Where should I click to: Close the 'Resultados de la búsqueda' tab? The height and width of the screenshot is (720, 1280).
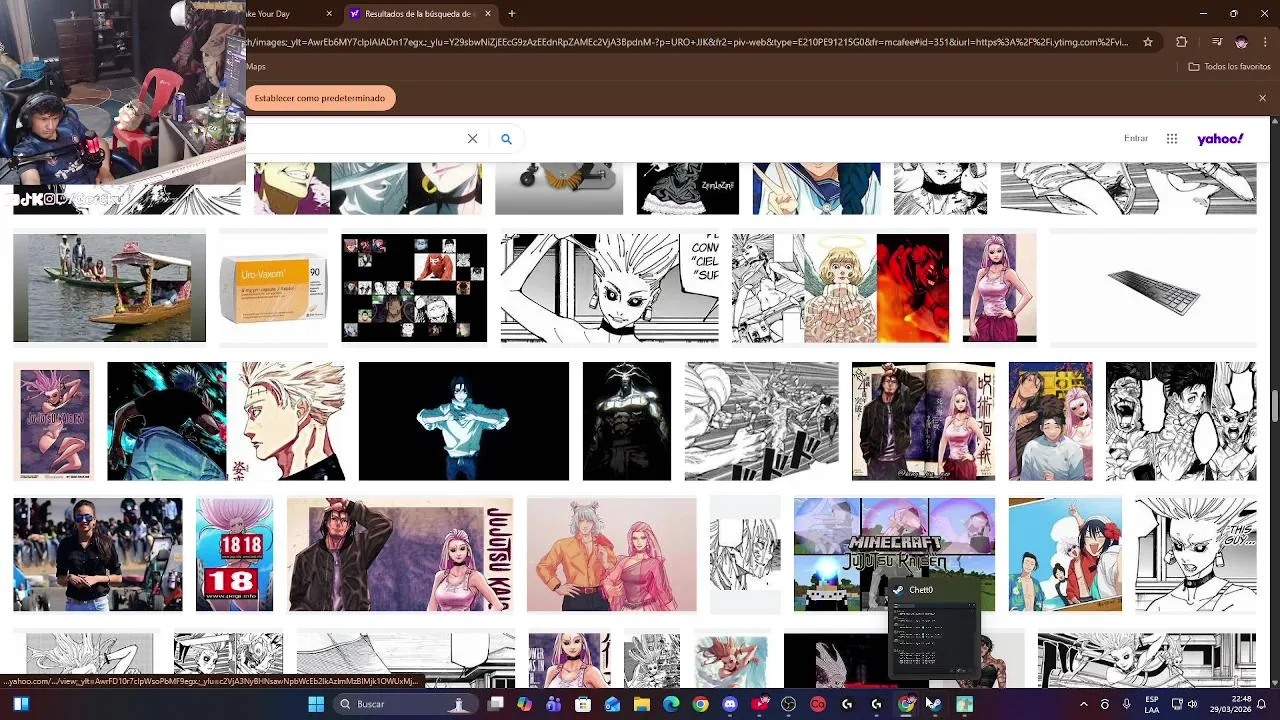pyautogui.click(x=488, y=14)
